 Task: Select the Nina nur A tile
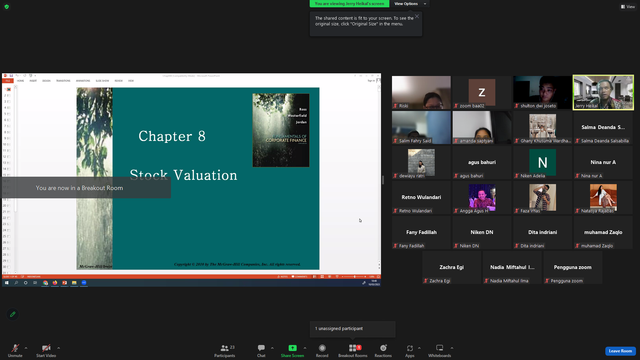(603, 162)
